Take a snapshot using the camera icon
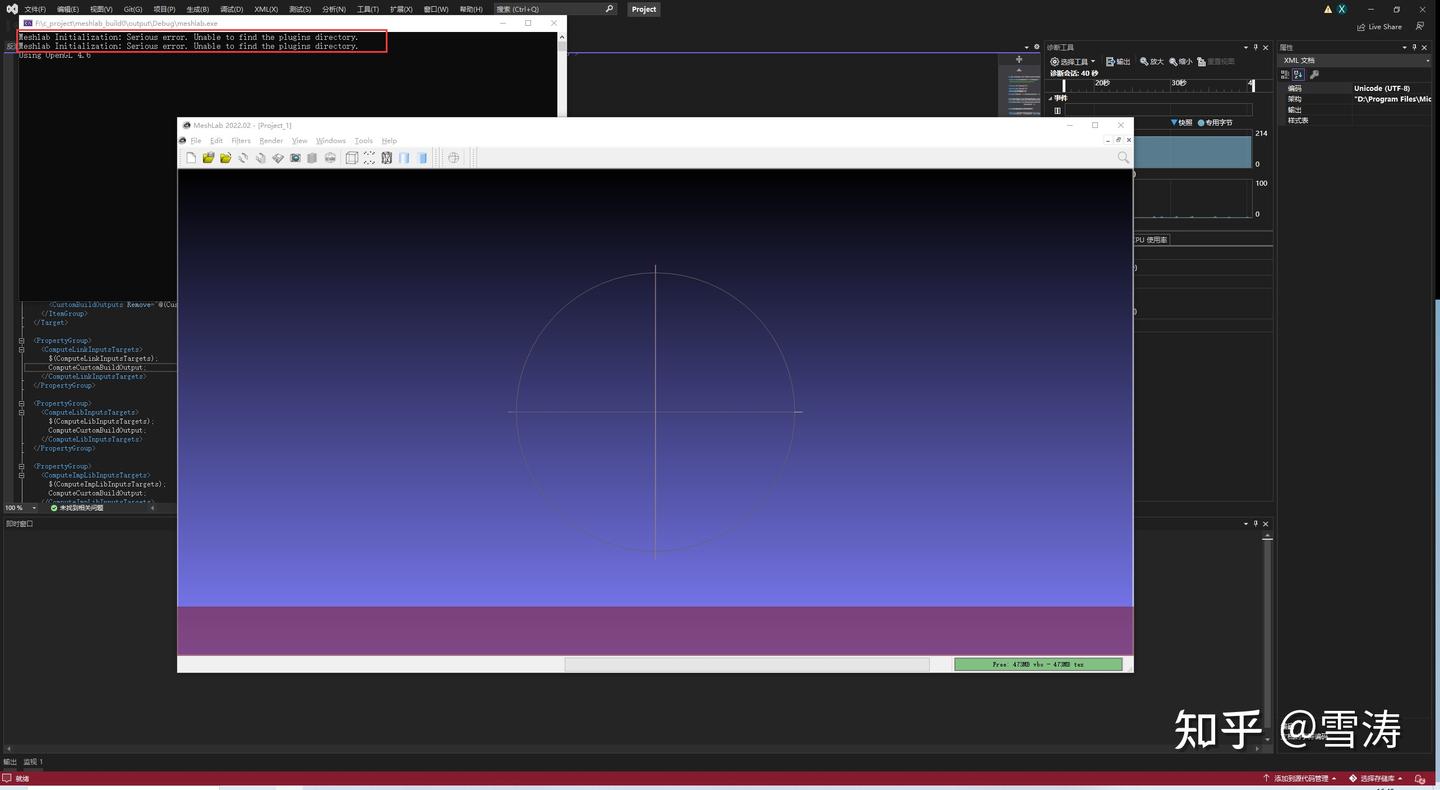 click(x=295, y=157)
